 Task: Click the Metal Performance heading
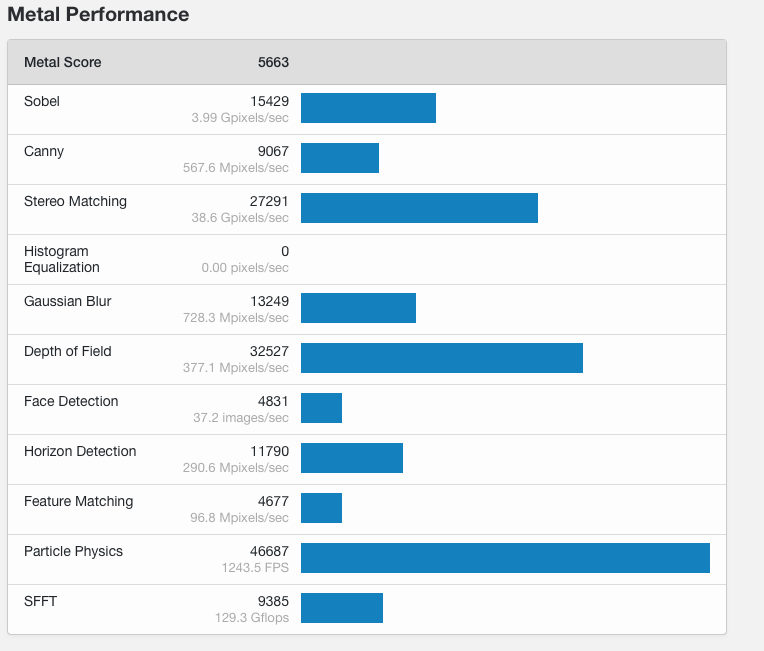tap(98, 15)
